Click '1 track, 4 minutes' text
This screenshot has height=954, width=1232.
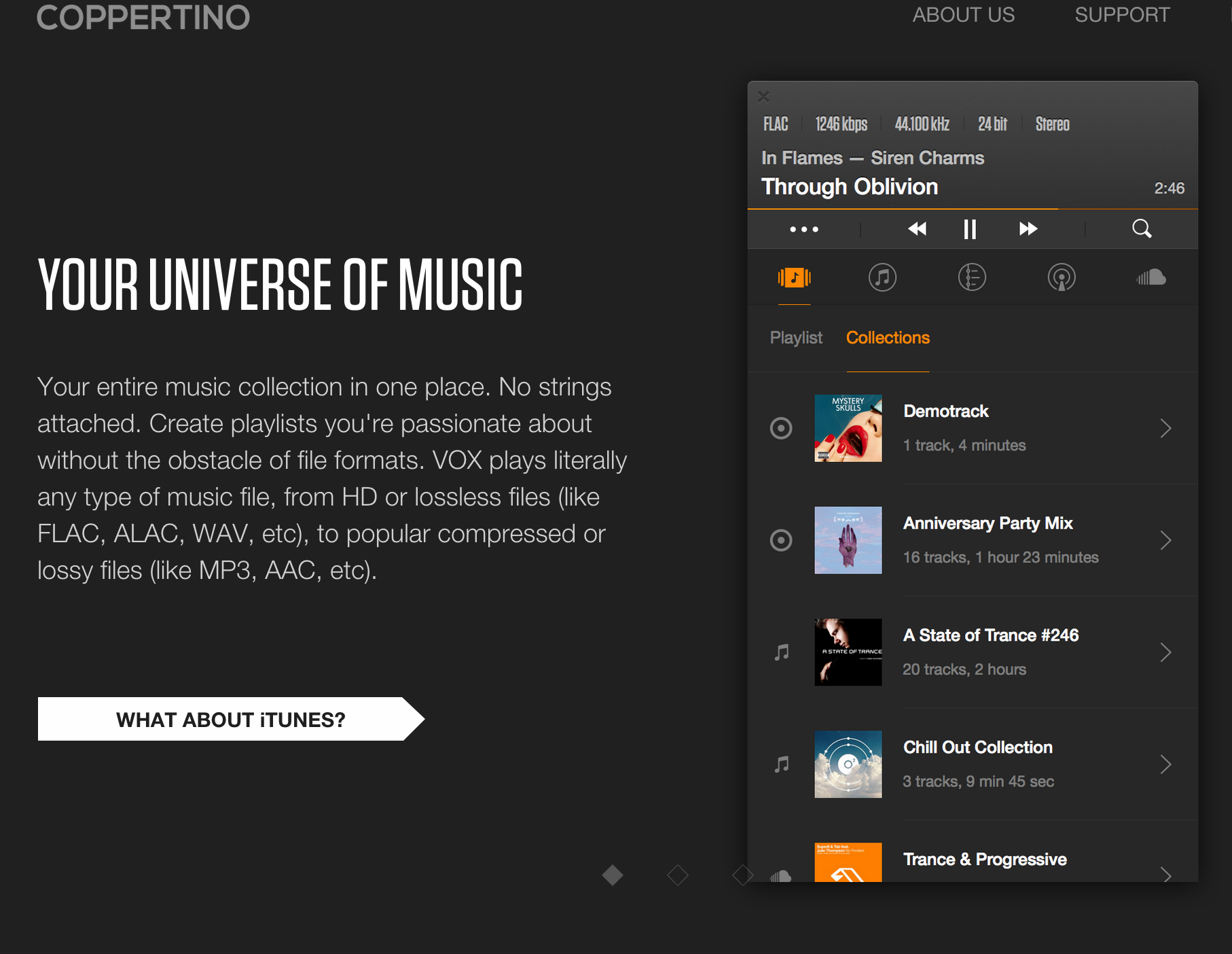964,445
